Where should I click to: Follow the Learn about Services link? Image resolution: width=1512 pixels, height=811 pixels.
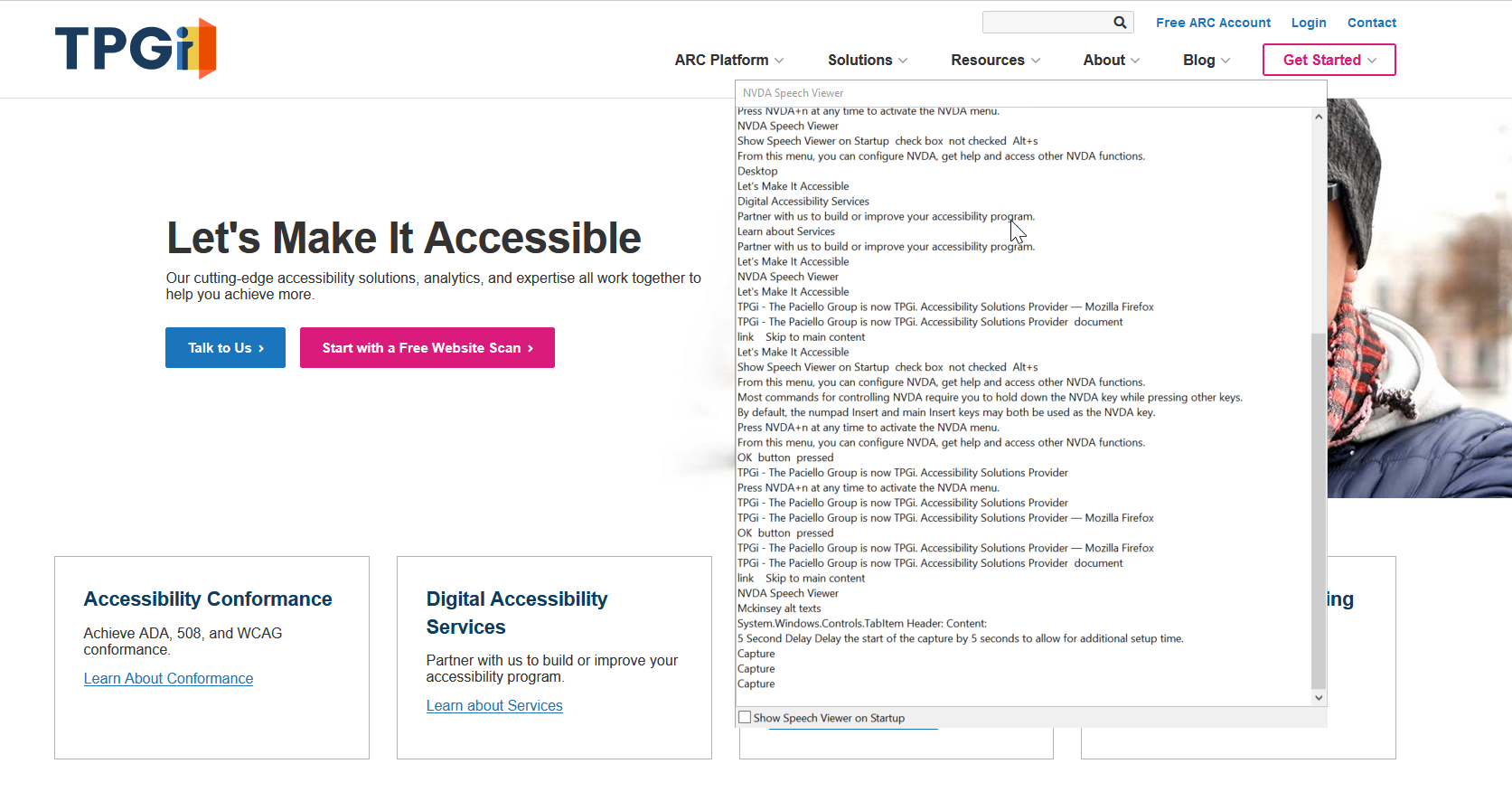point(494,705)
